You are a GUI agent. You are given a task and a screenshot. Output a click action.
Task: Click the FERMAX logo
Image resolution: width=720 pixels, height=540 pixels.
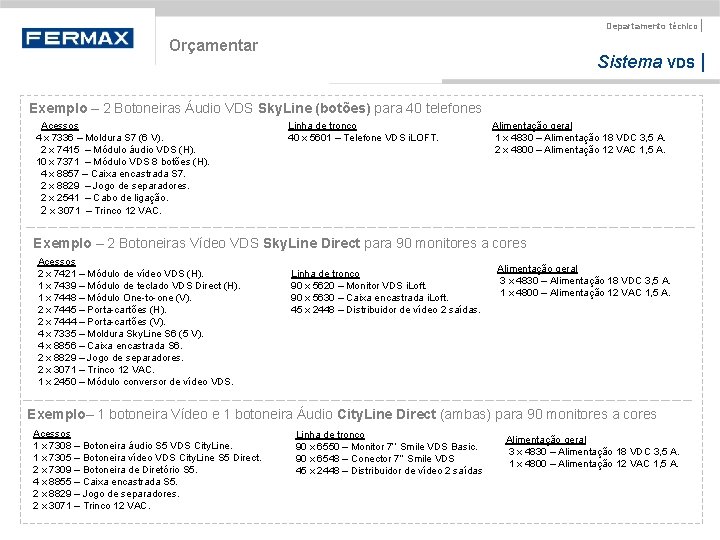[78, 38]
